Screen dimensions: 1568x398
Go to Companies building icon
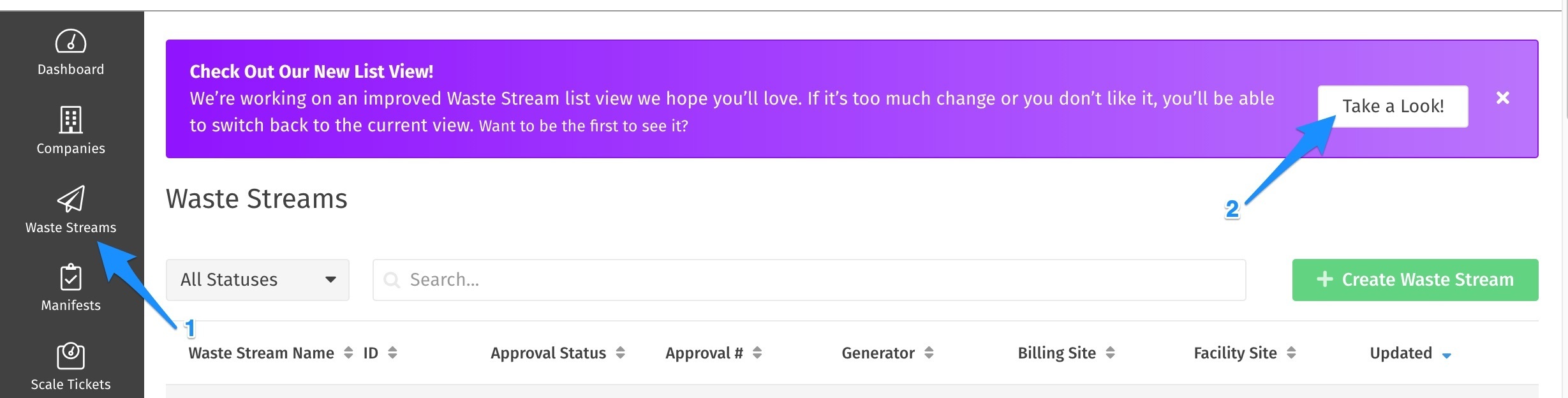pos(71,120)
